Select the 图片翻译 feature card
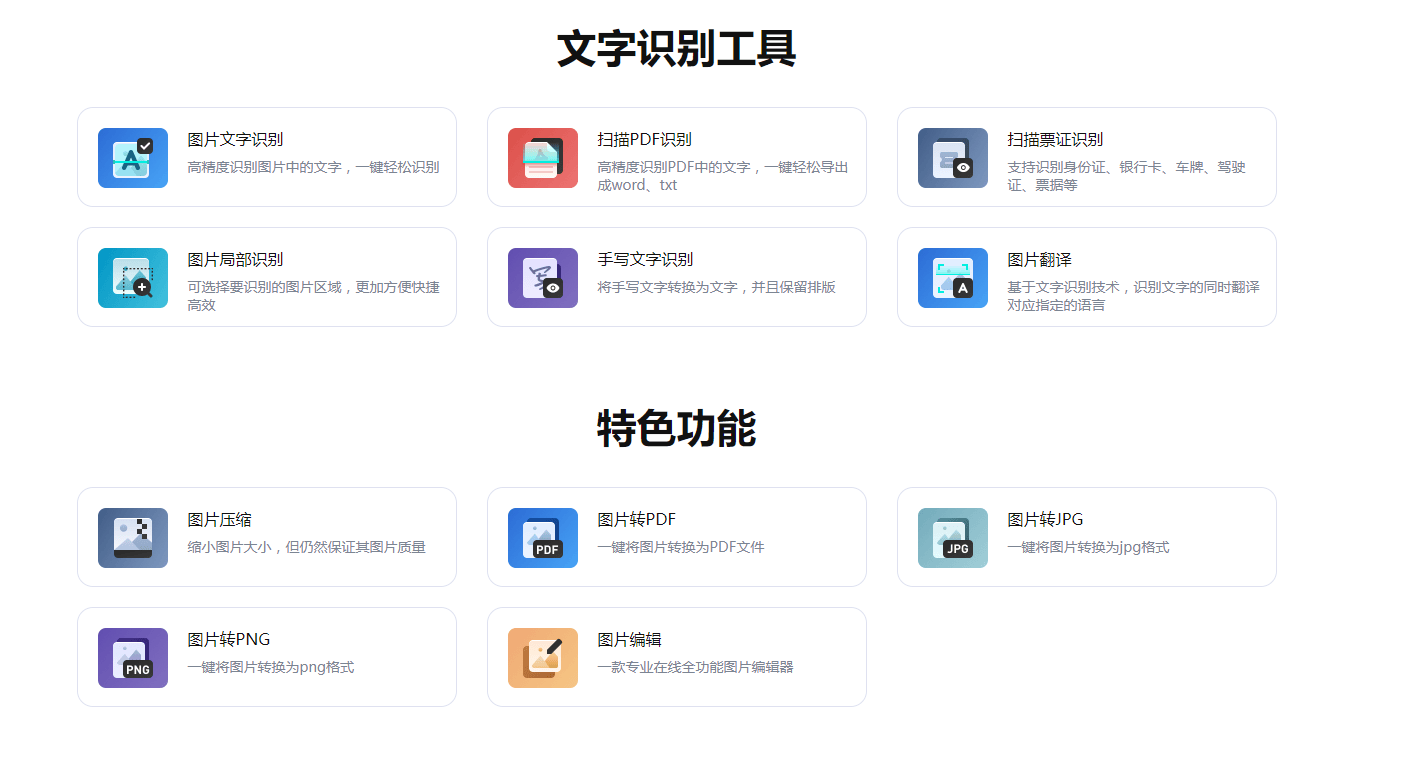Screen dimensions: 1410x777 1087,277
